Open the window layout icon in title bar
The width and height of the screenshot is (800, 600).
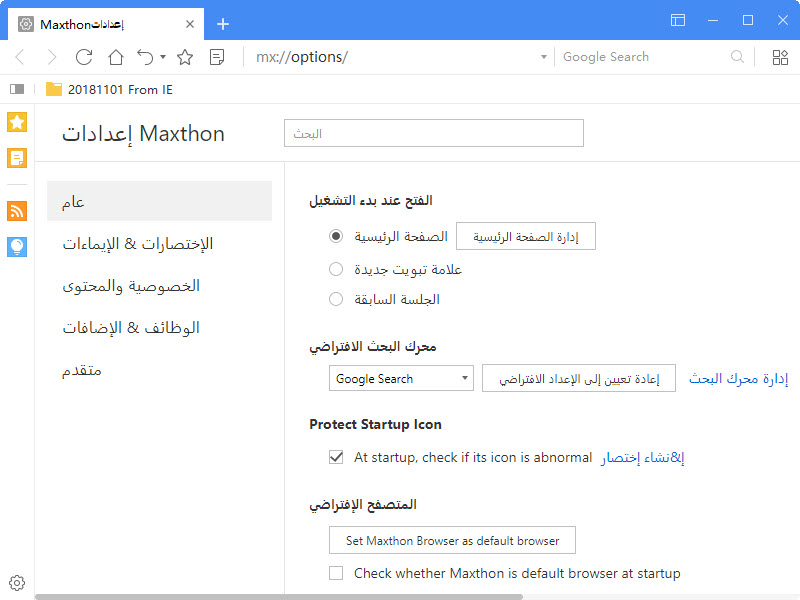[x=678, y=20]
